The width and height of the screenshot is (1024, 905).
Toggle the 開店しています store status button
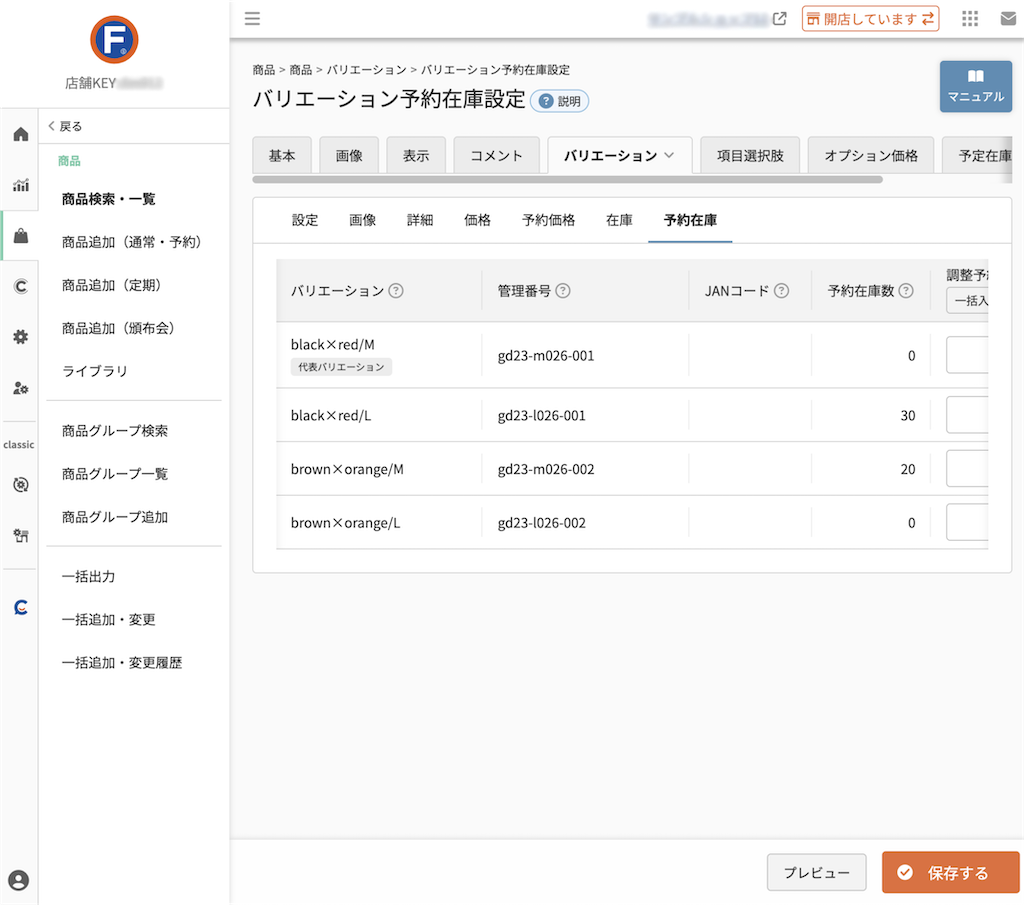[871, 19]
